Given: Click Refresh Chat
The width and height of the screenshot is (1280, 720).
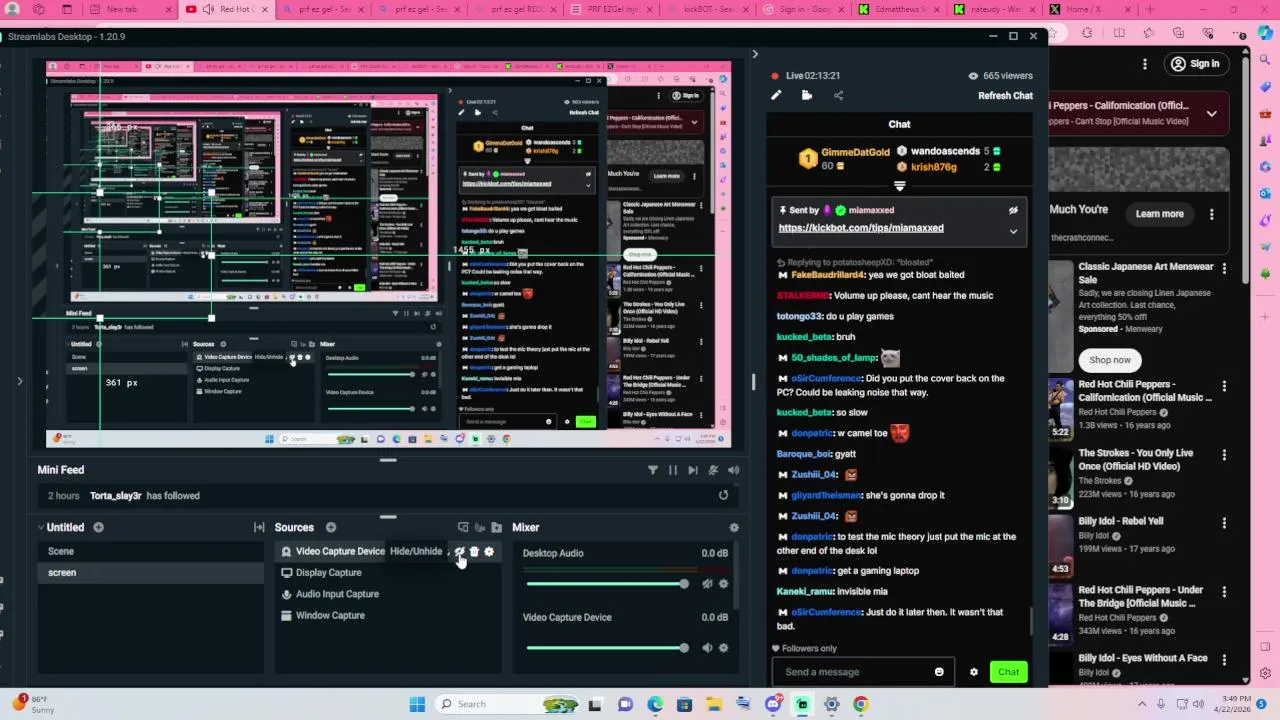Looking at the screenshot, I should point(1005,96).
